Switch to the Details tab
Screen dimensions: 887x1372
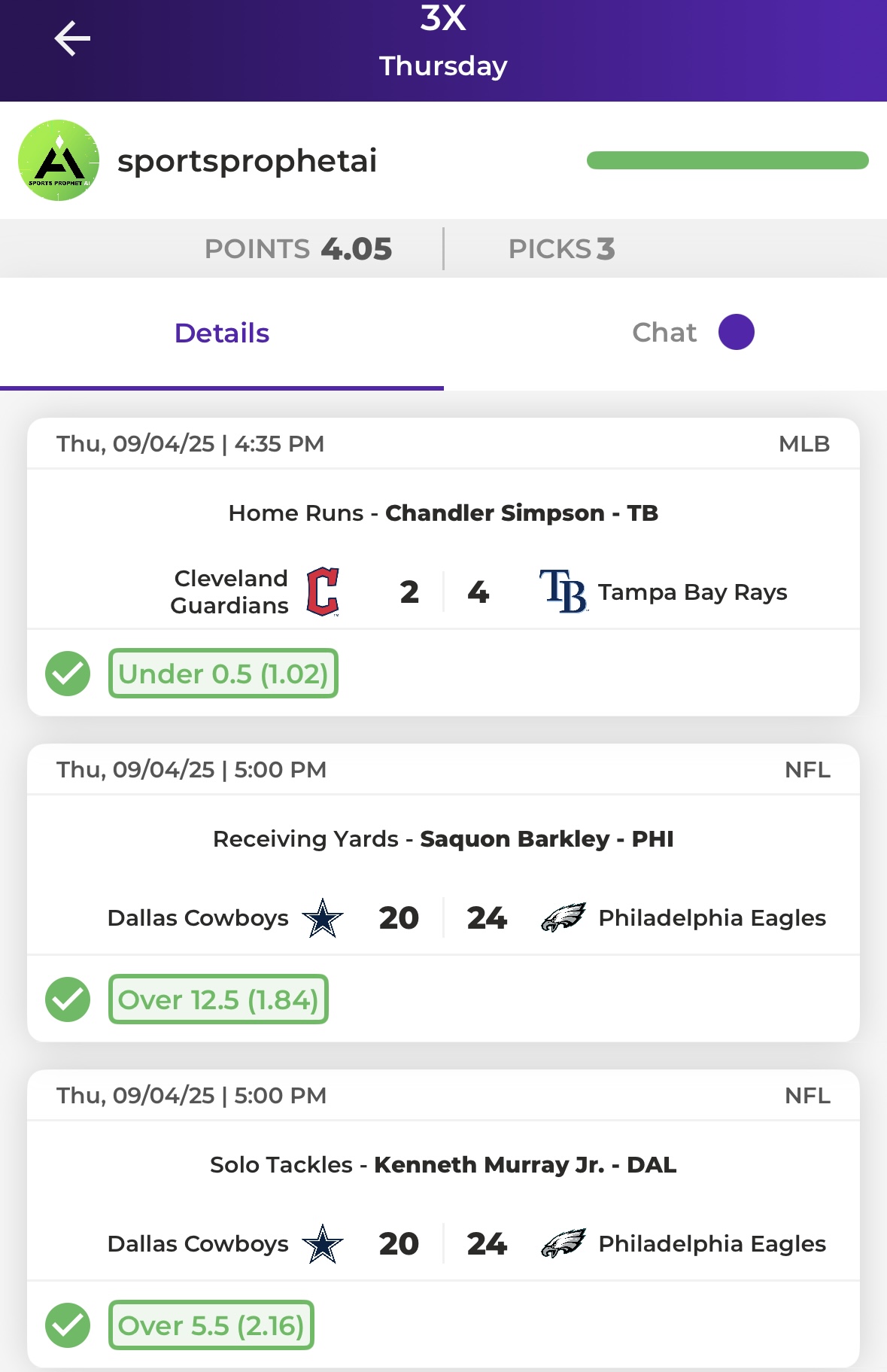pyautogui.click(x=222, y=333)
